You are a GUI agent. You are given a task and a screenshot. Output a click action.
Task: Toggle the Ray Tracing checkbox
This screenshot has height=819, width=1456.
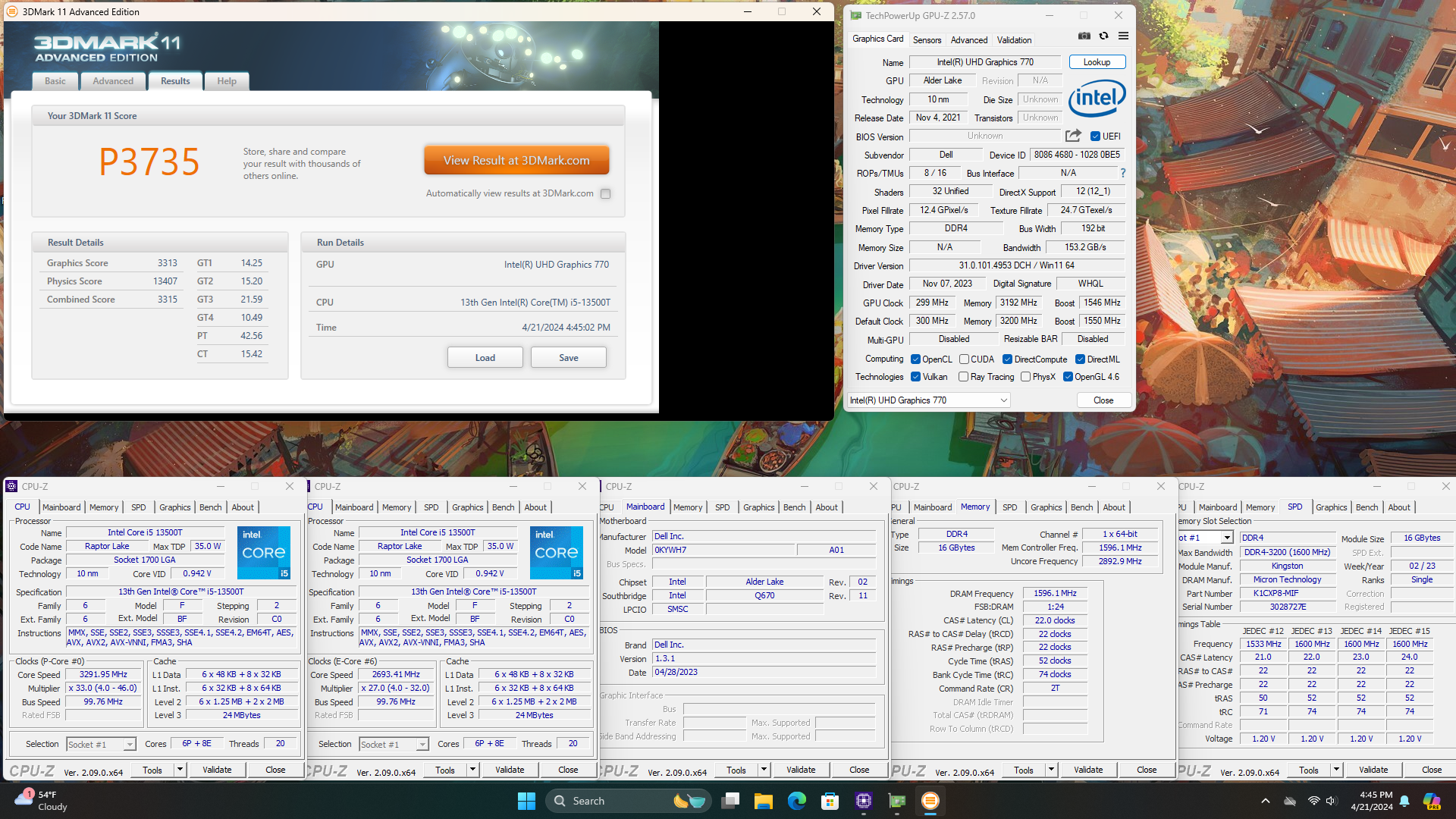click(963, 377)
